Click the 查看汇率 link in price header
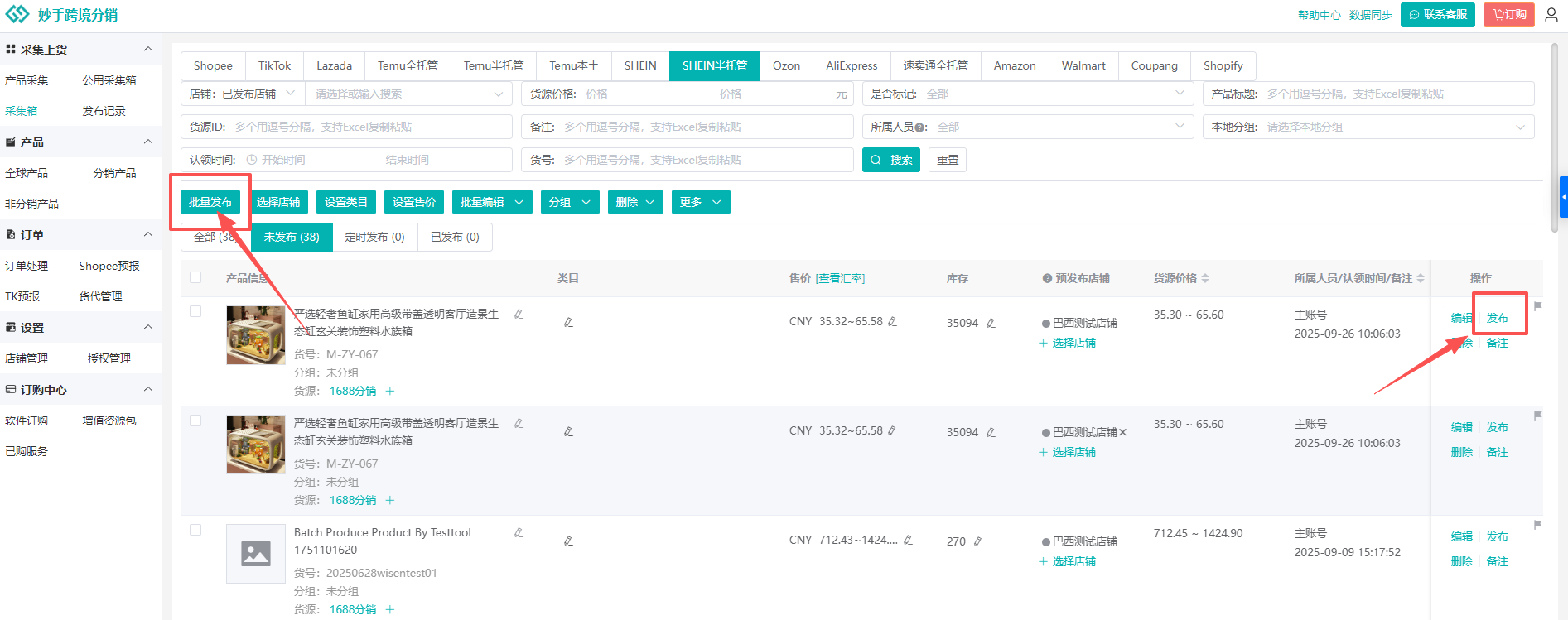This screenshot has width=1568, height=620. 840,278
